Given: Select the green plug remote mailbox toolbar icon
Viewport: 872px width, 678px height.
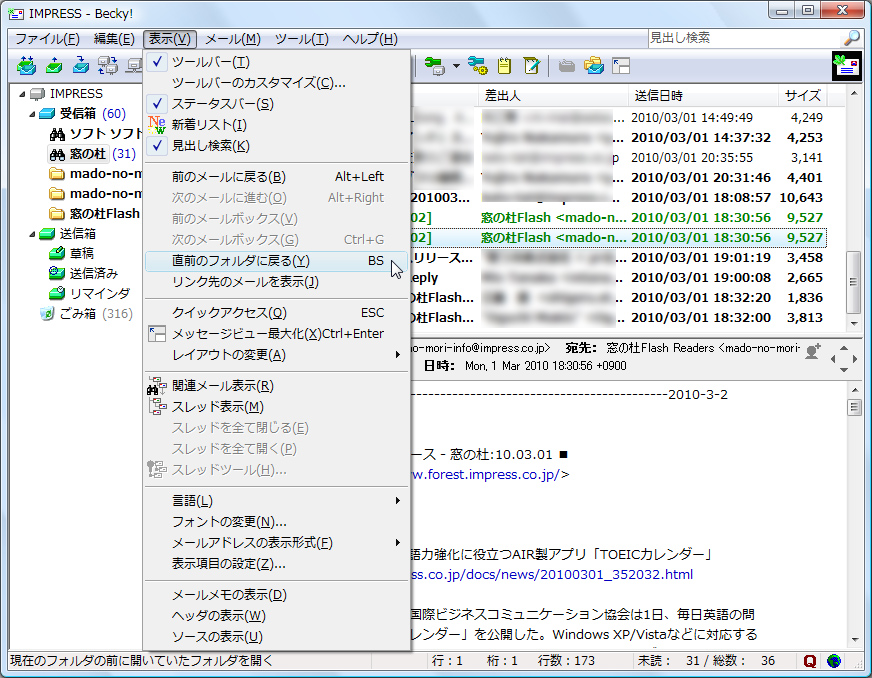Looking at the screenshot, I should tap(434, 64).
